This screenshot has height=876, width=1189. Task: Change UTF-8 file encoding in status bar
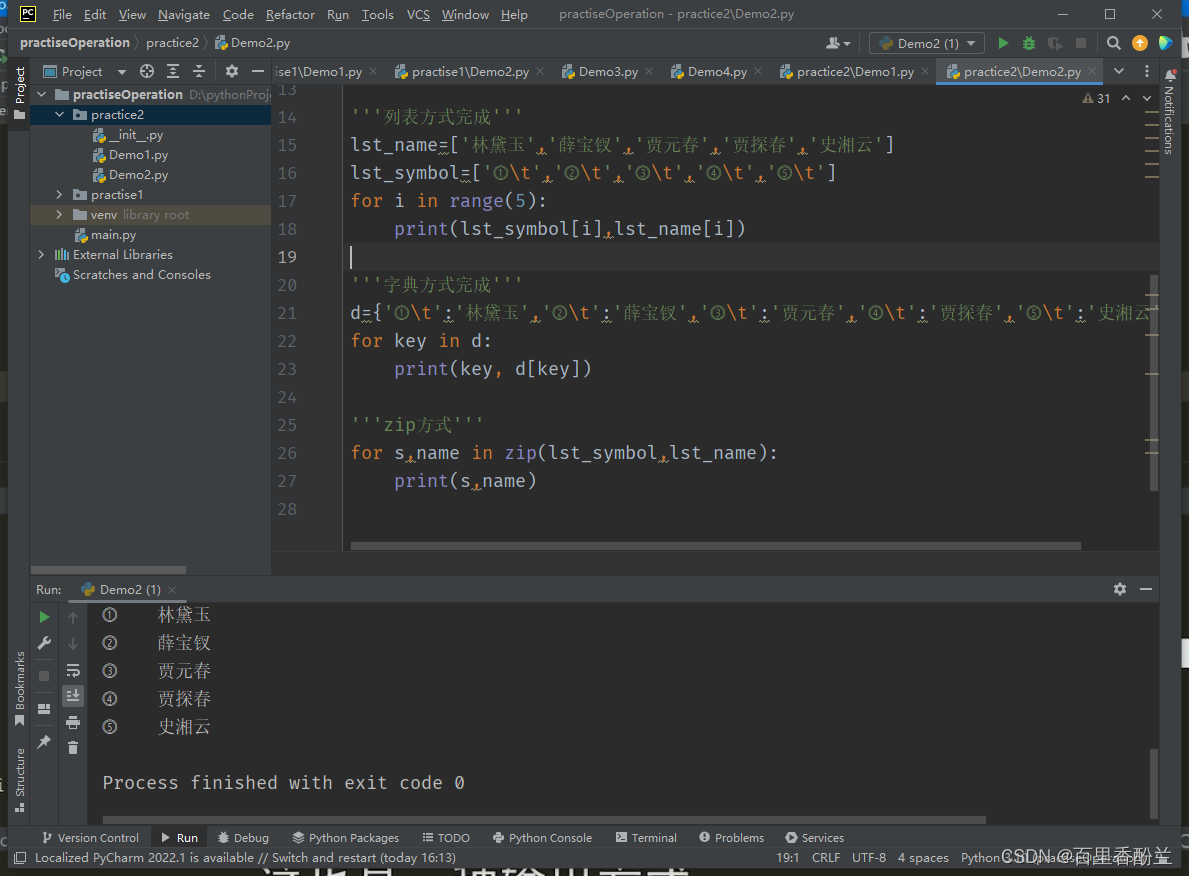click(x=868, y=858)
